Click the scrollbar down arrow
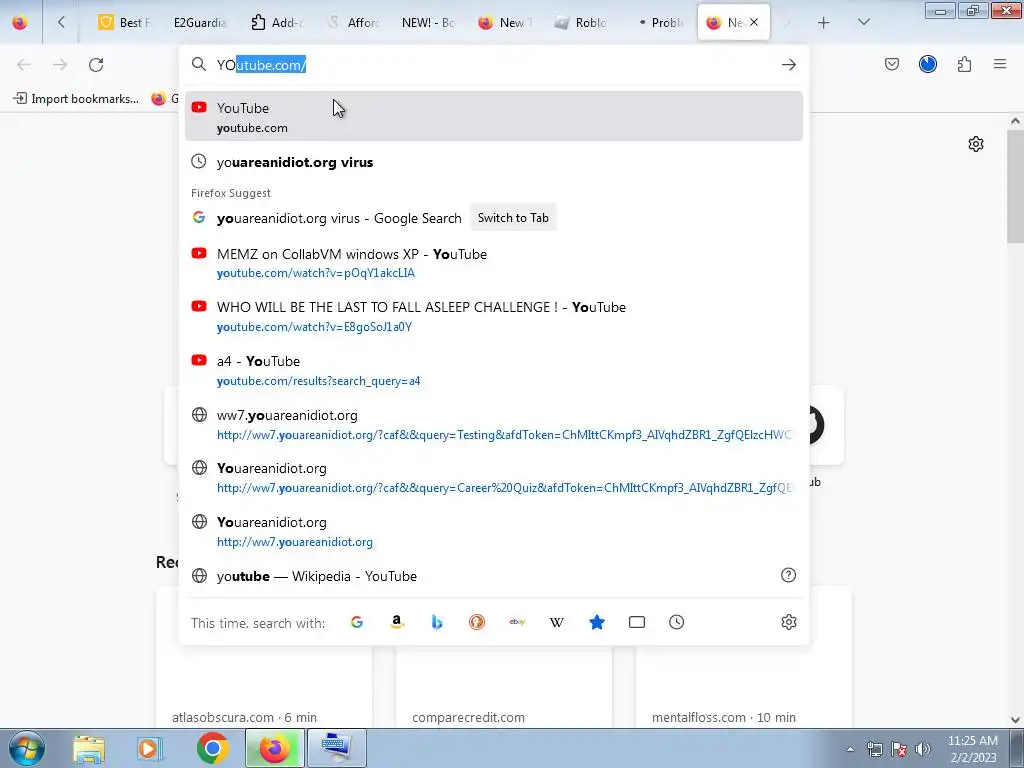 pyautogui.click(x=1015, y=720)
